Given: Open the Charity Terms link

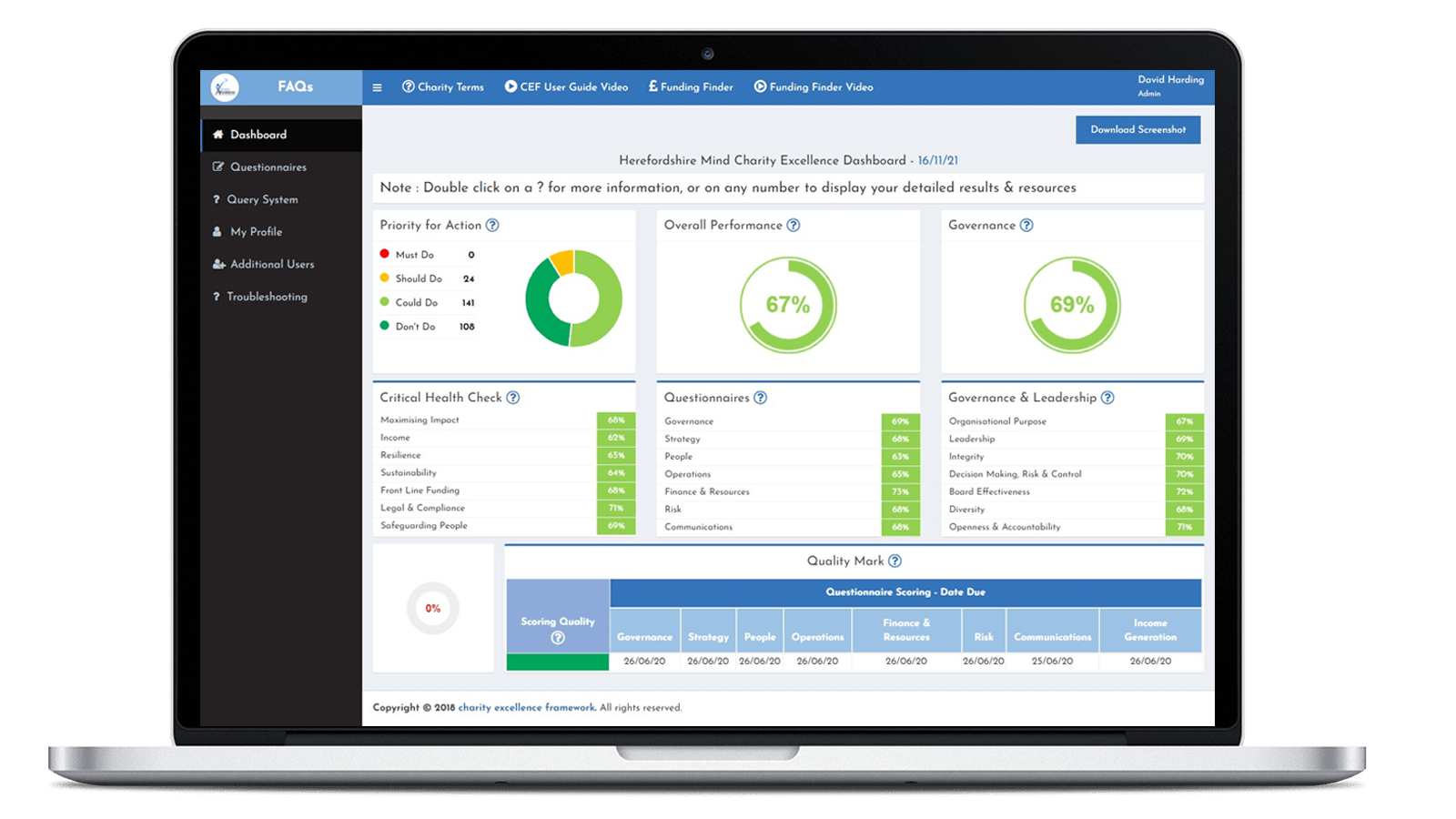Looking at the screenshot, I should coord(443,87).
